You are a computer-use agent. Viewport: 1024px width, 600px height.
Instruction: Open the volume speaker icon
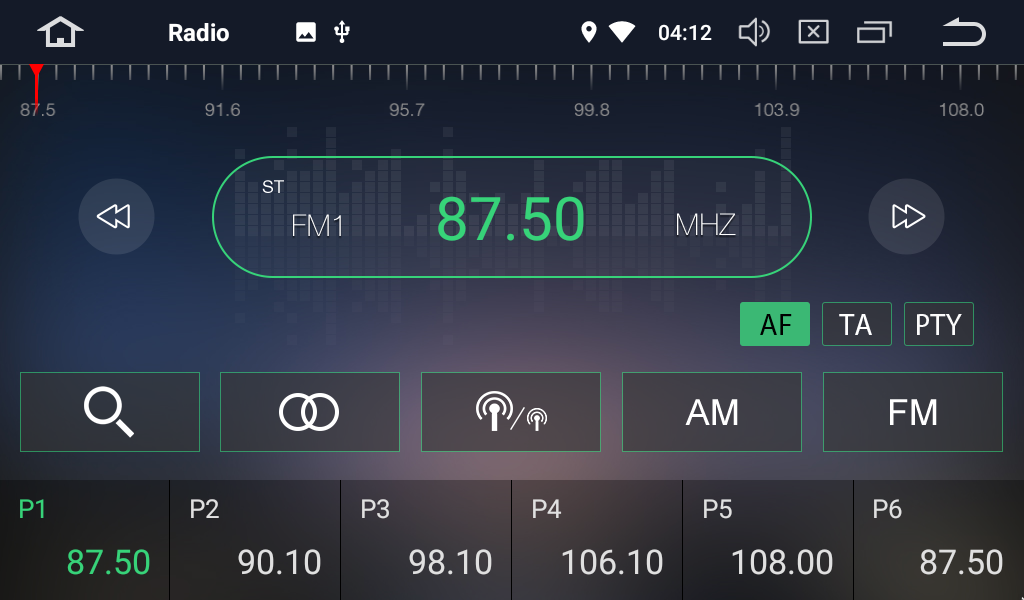point(753,33)
